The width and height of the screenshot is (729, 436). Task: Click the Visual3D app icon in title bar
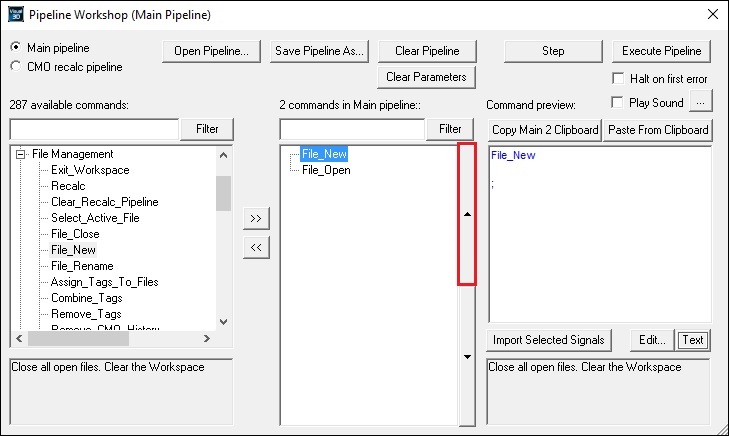tap(15, 15)
